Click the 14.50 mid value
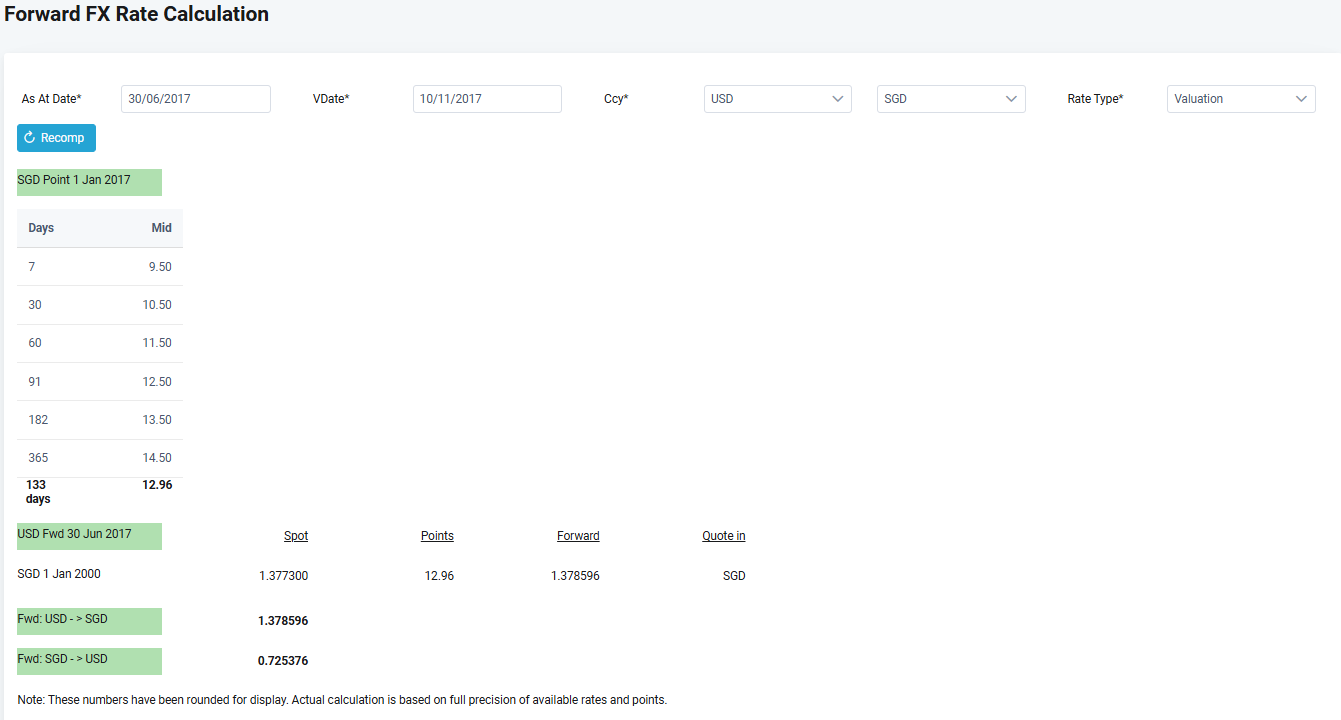The width and height of the screenshot is (1341, 720). 157,458
